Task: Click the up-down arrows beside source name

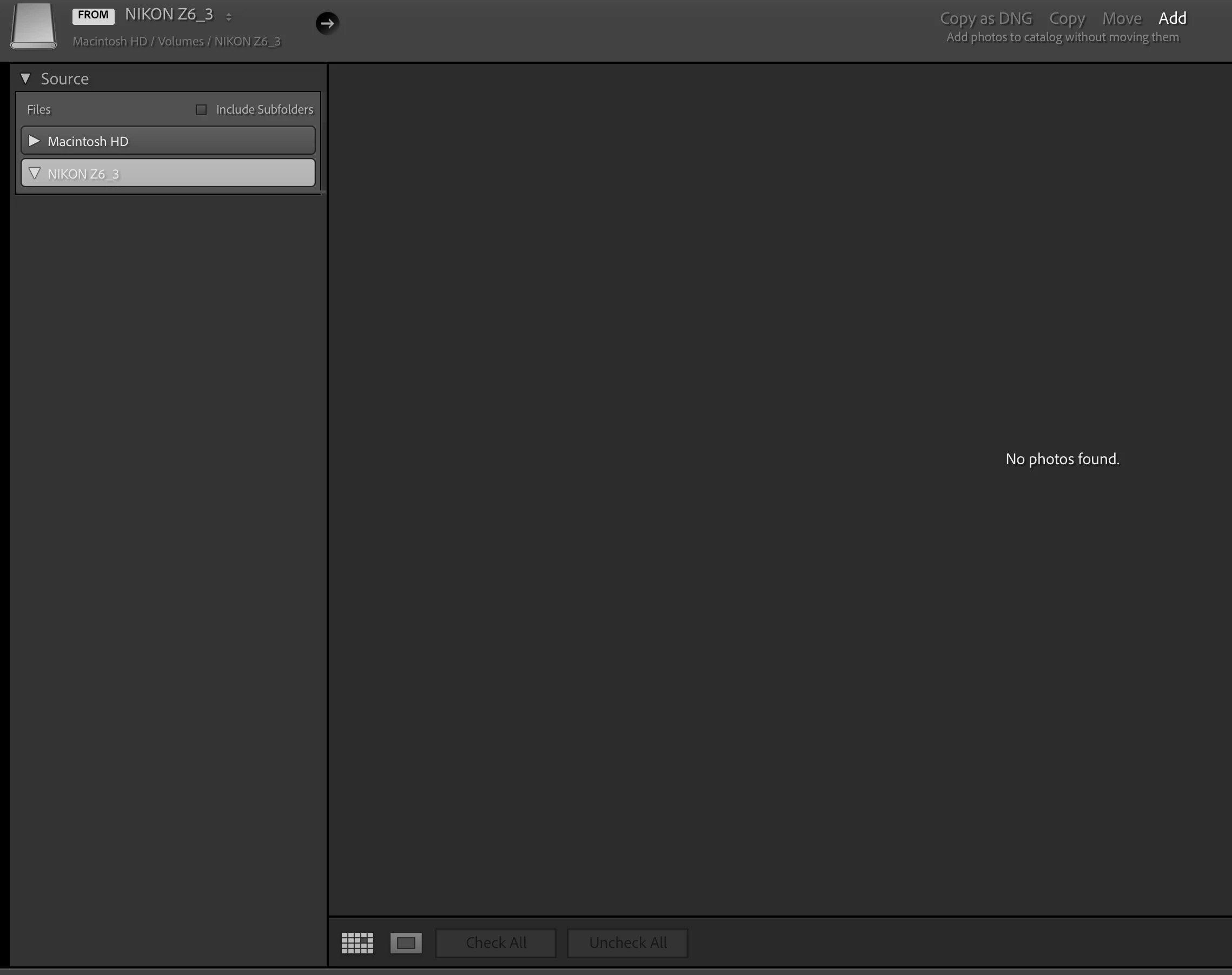Action: (229, 17)
